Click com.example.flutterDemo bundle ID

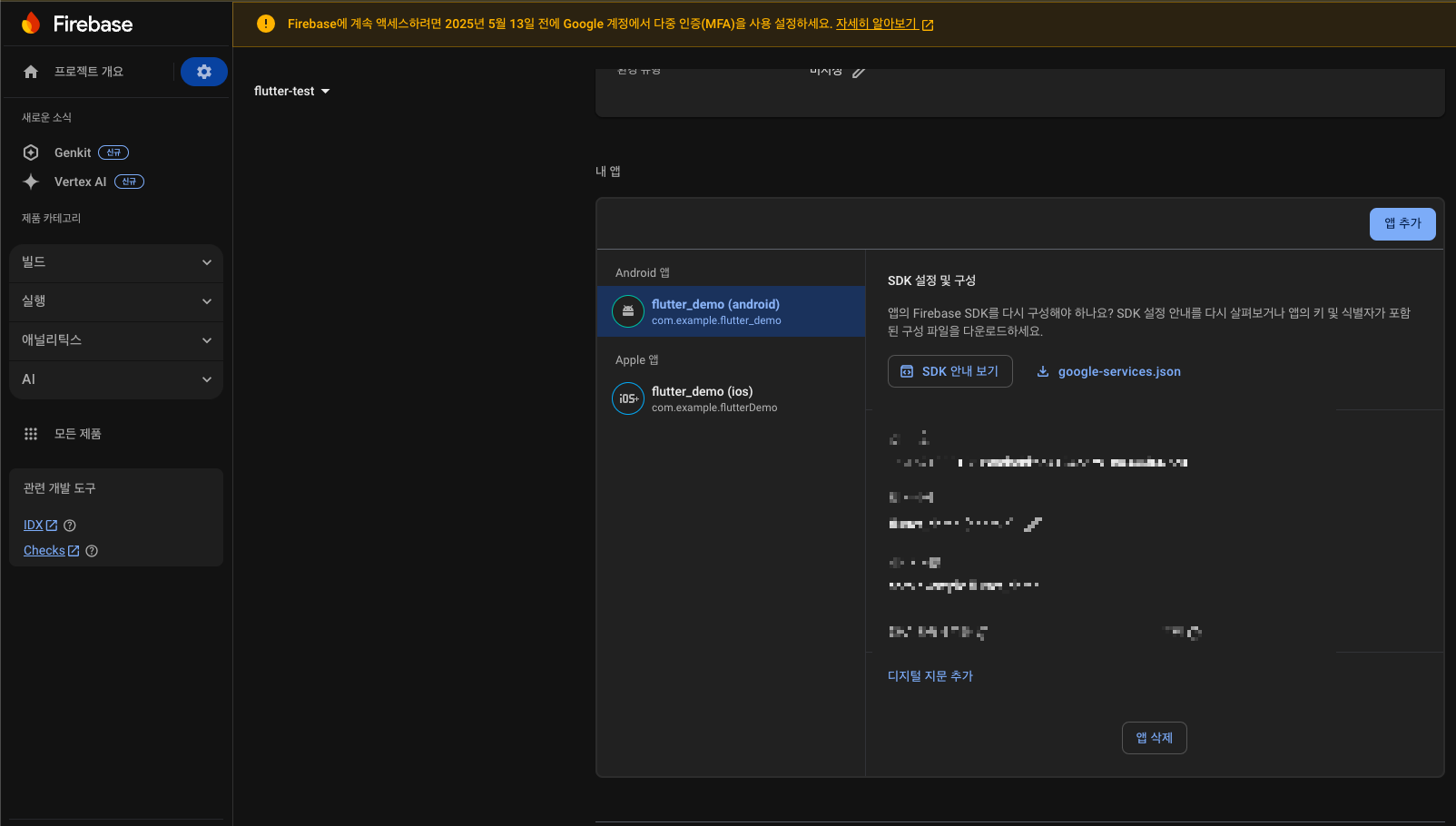point(714,408)
